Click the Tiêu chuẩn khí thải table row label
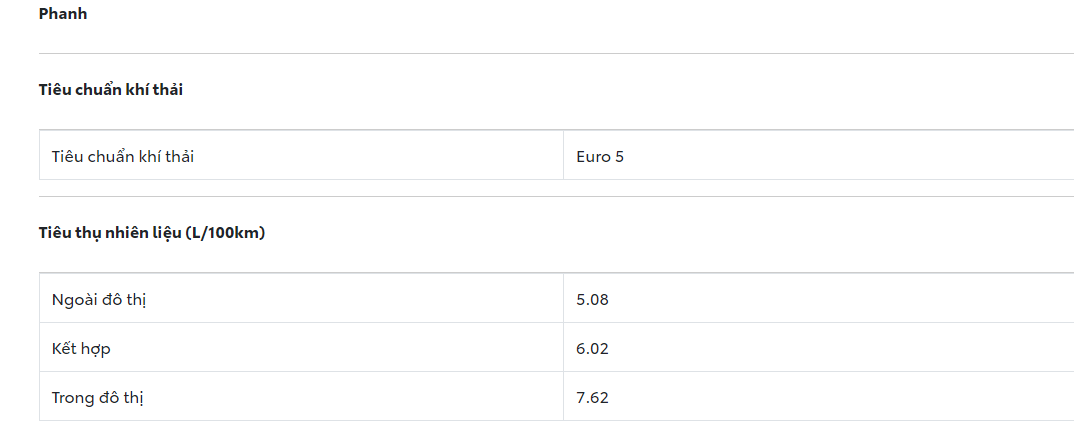 pyautogui.click(x=123, y=156)
